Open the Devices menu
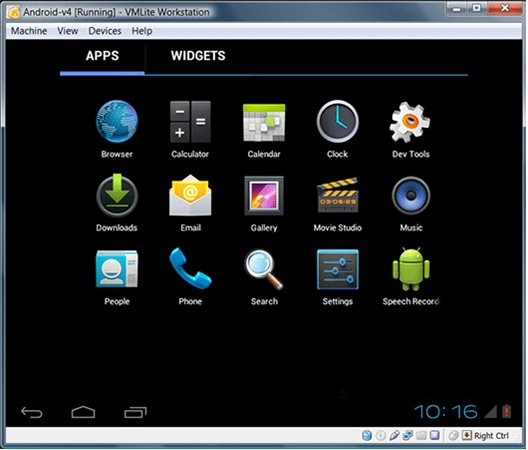Image resolution: width=528 pixels, height=450 pixels. tap(105, 31)
